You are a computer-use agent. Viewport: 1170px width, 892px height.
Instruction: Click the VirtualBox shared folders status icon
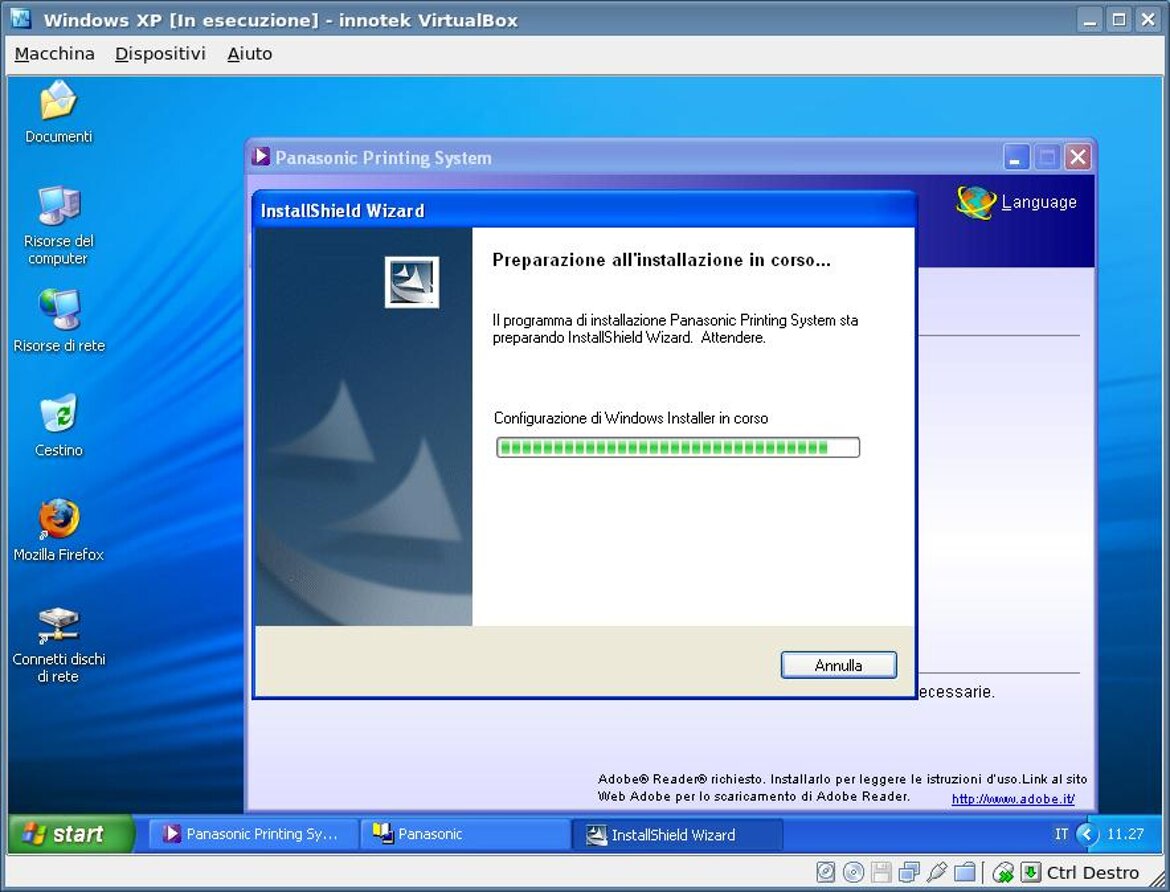[x=964, y=872]
